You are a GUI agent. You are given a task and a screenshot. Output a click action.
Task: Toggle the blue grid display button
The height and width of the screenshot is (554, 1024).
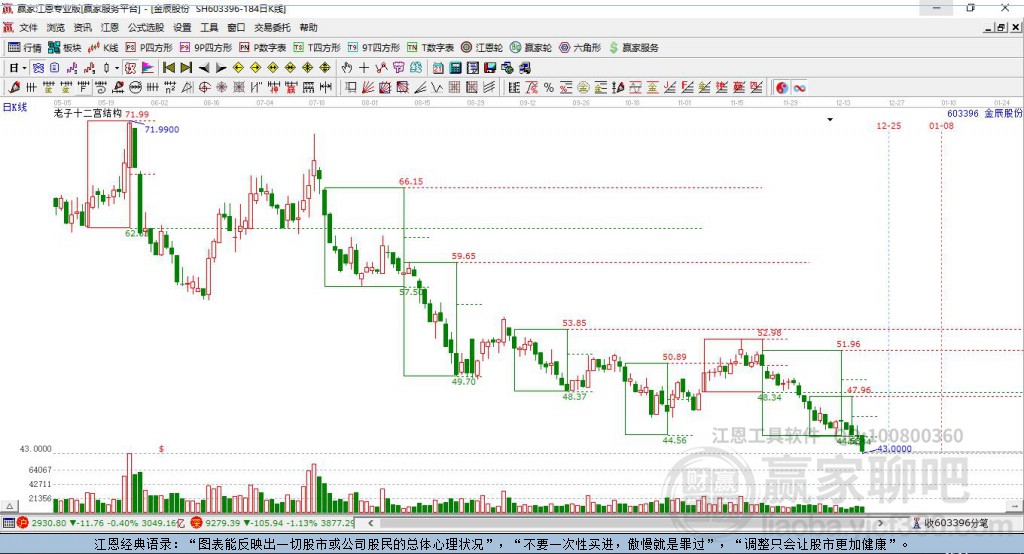pyautogui.click(x=38, y=68)
